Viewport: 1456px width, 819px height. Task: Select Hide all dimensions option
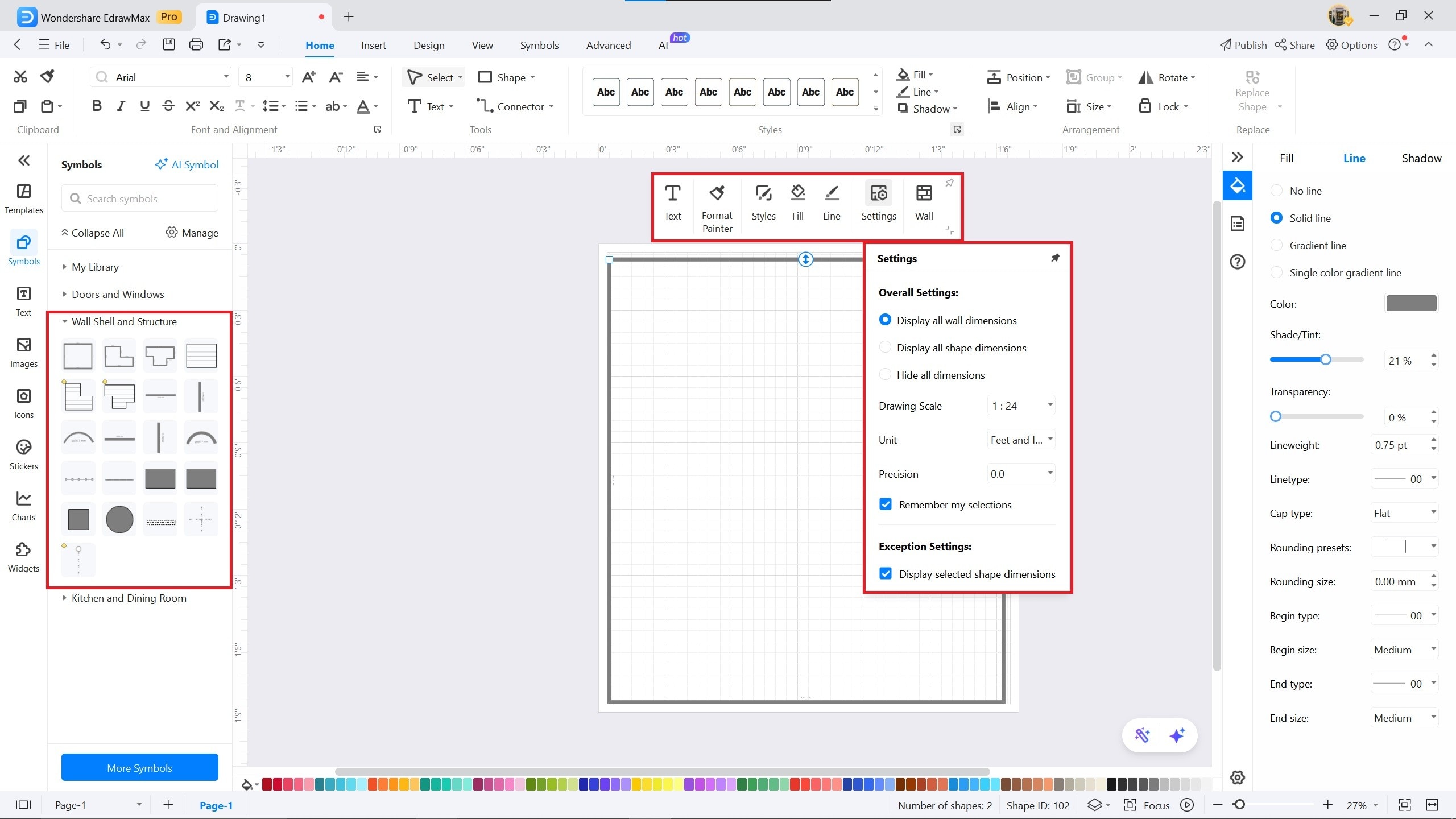pyautogui.click(x=885, y=375)
